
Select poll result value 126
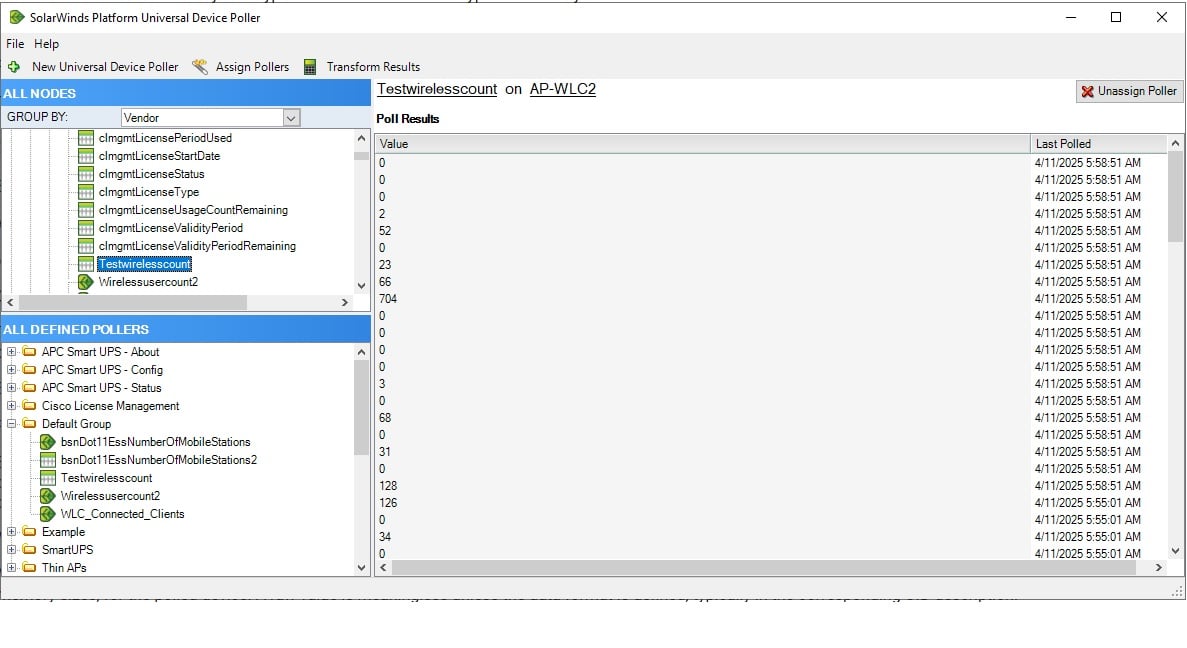[388, 503]
